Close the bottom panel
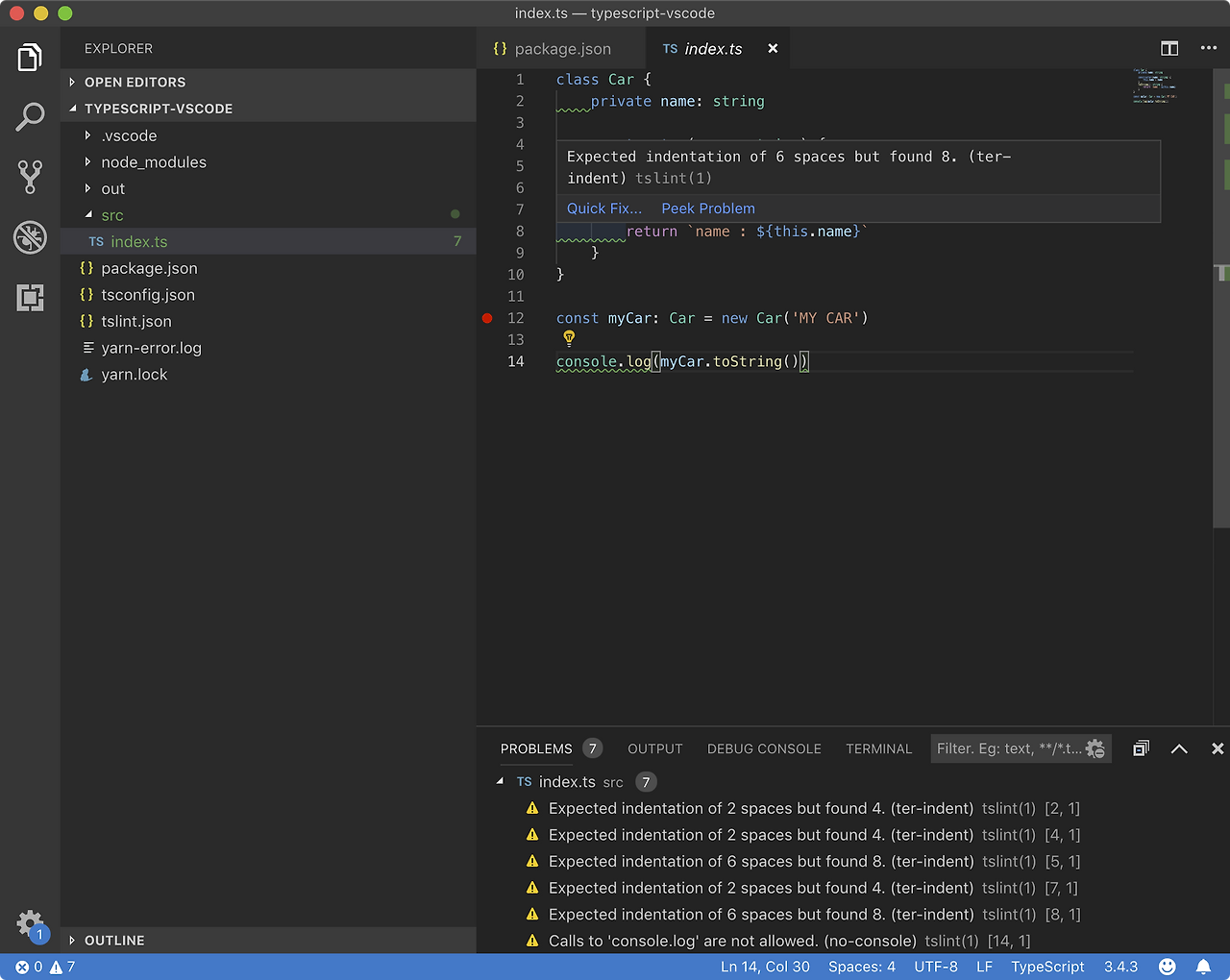The image size is (1230, 980). click(1218, 748)
